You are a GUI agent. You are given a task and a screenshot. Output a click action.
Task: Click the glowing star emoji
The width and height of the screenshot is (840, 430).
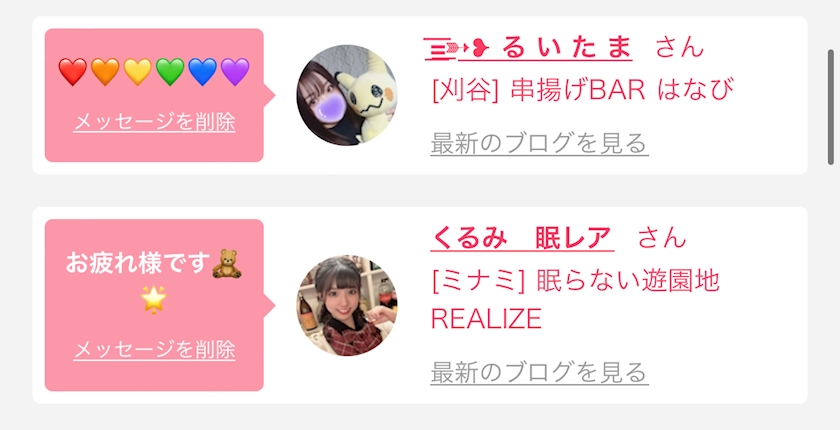click(154, 299)
